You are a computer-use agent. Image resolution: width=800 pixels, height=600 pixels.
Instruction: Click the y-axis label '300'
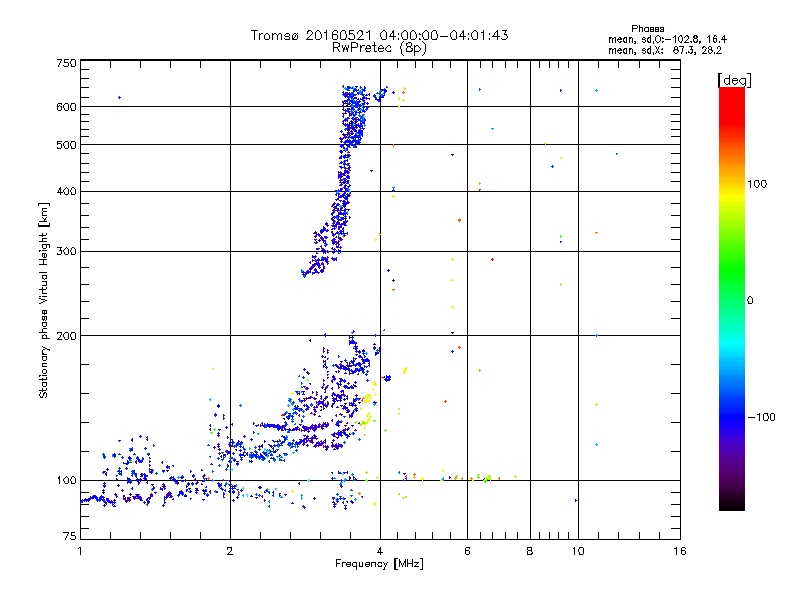[66, 252]
